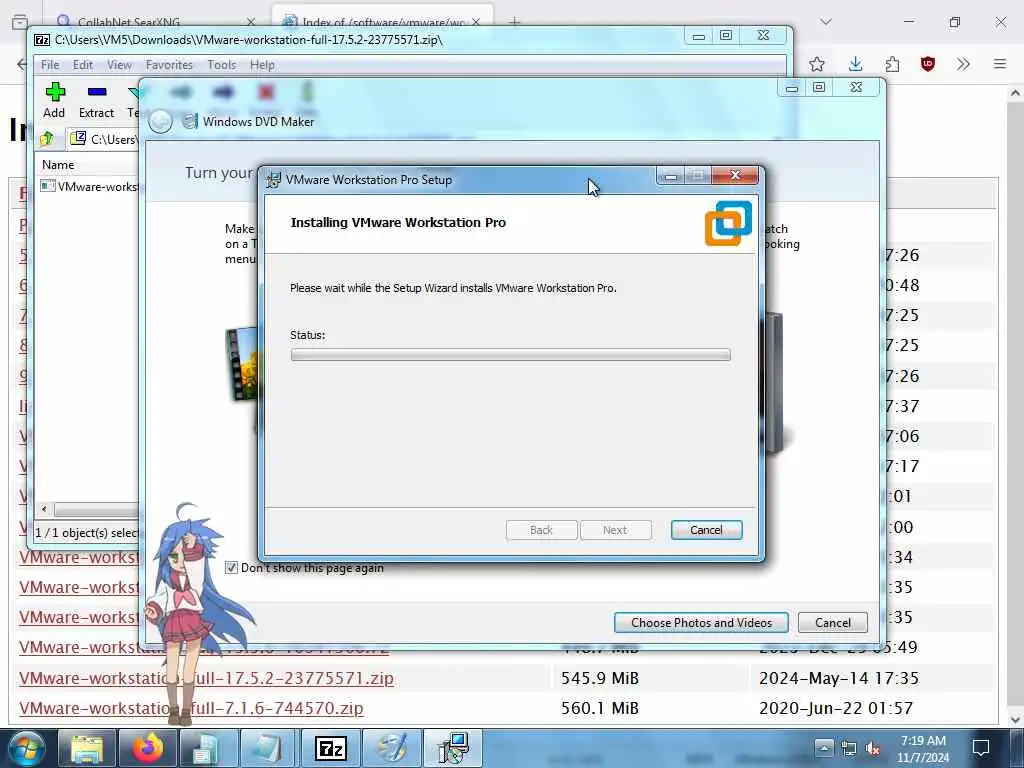Screen dimensions: 1024x768
Task: Open the Firefox downloads arrow
Action: (x=856, y=64)
